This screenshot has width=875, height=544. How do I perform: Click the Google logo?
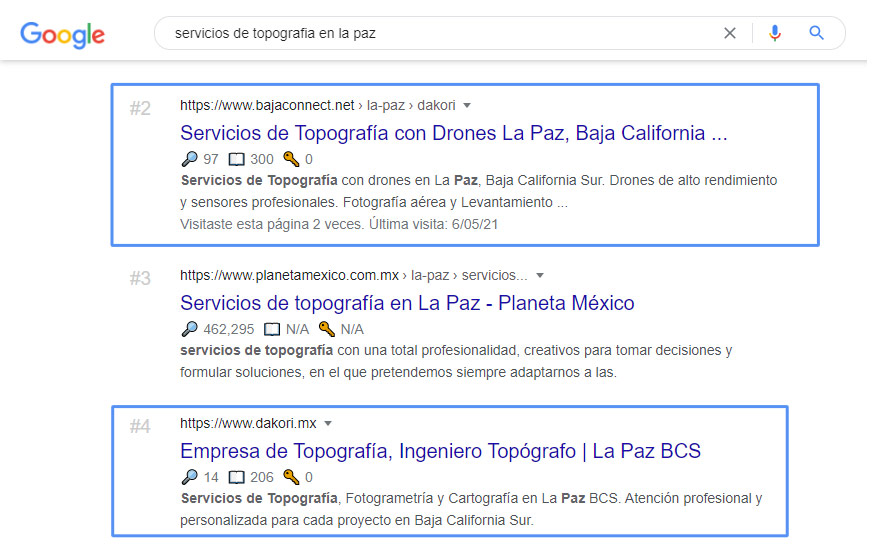[62, 35]
